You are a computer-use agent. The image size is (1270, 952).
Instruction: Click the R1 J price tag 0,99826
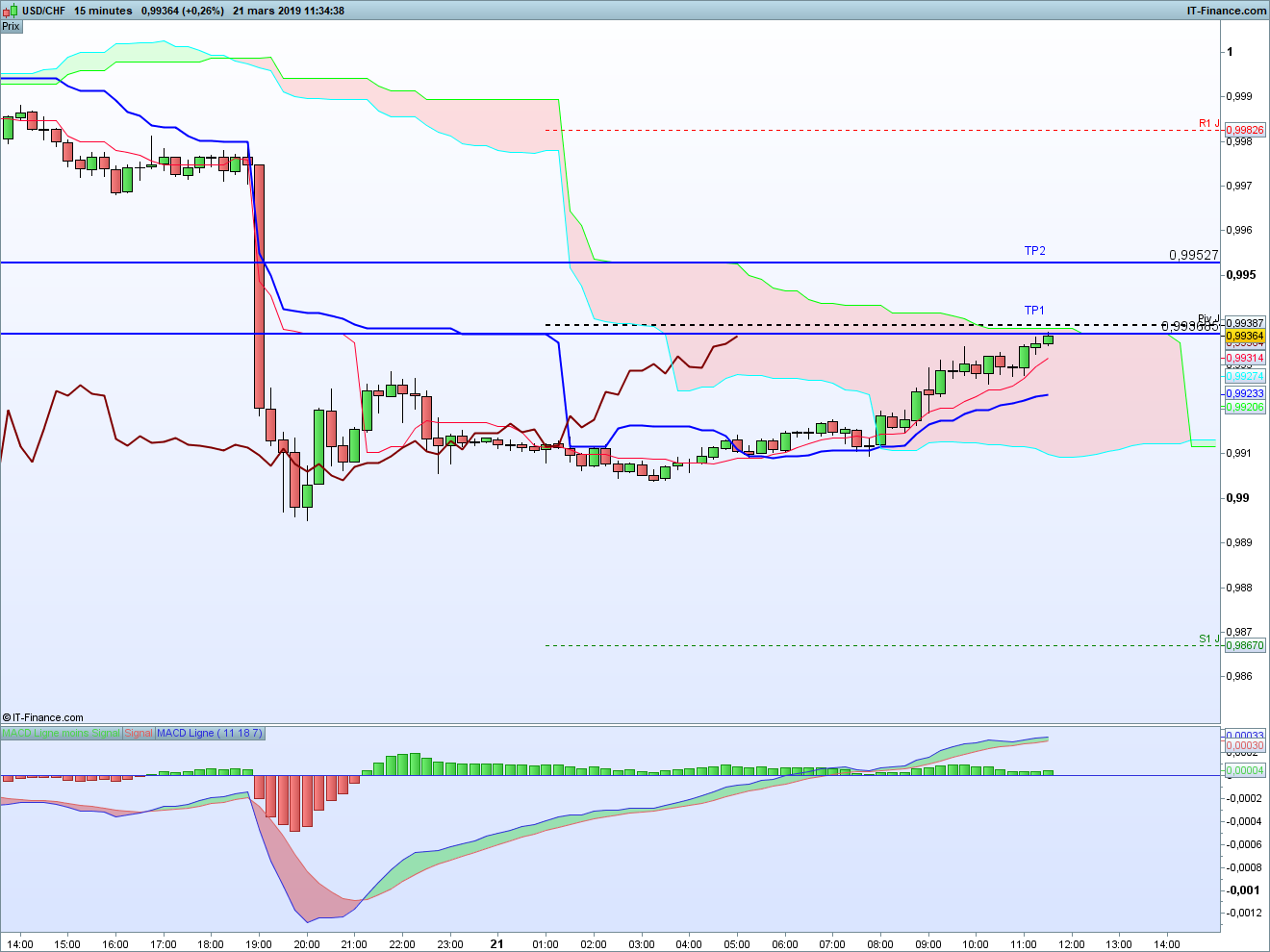(x=1245, y=130)
